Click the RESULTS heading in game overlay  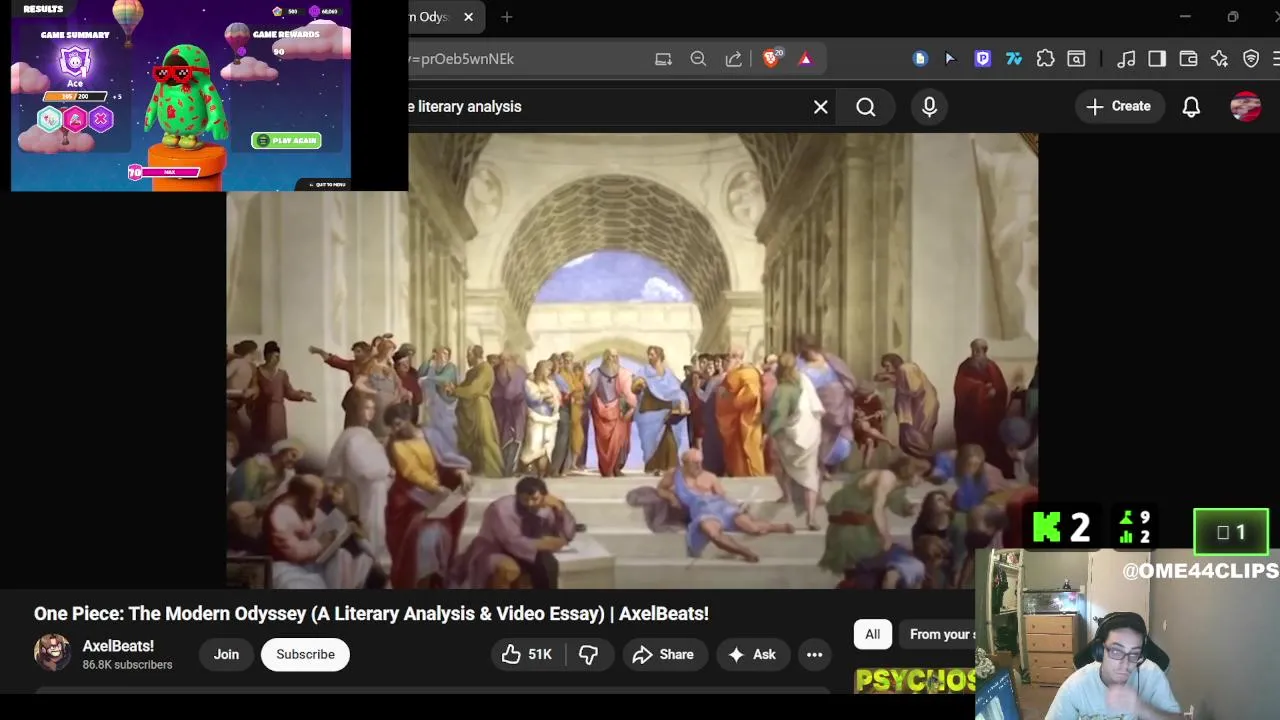[x=43, y=9]
